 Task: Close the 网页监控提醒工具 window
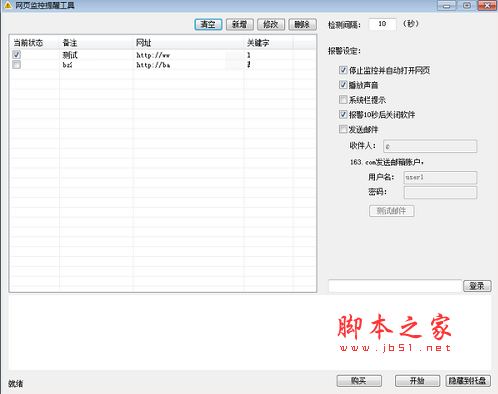(487, 6)
